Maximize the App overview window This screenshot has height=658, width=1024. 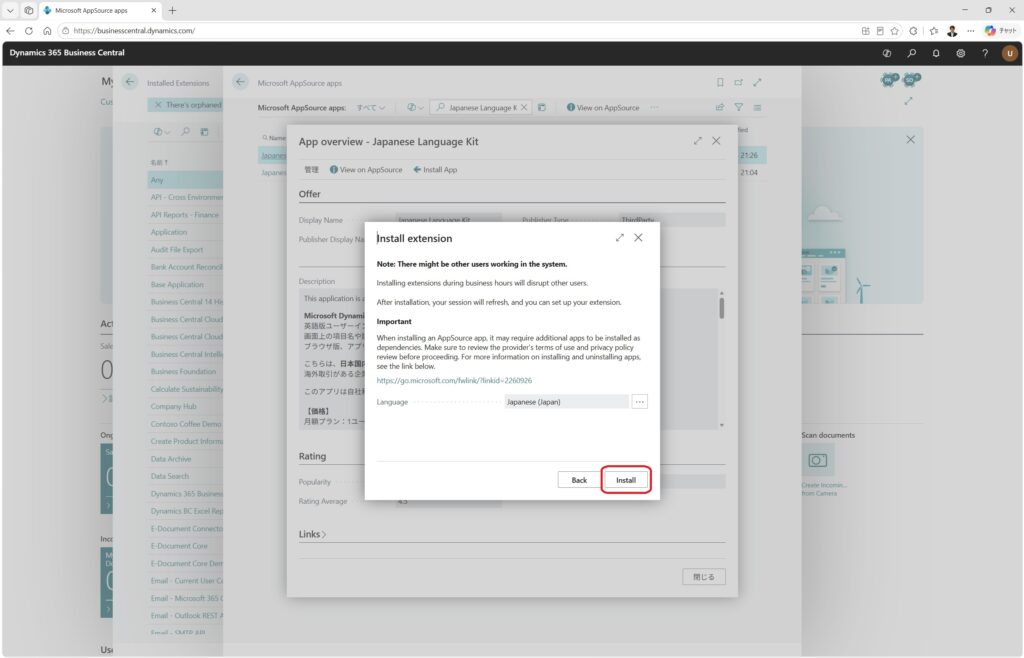[x=697, y=141]
